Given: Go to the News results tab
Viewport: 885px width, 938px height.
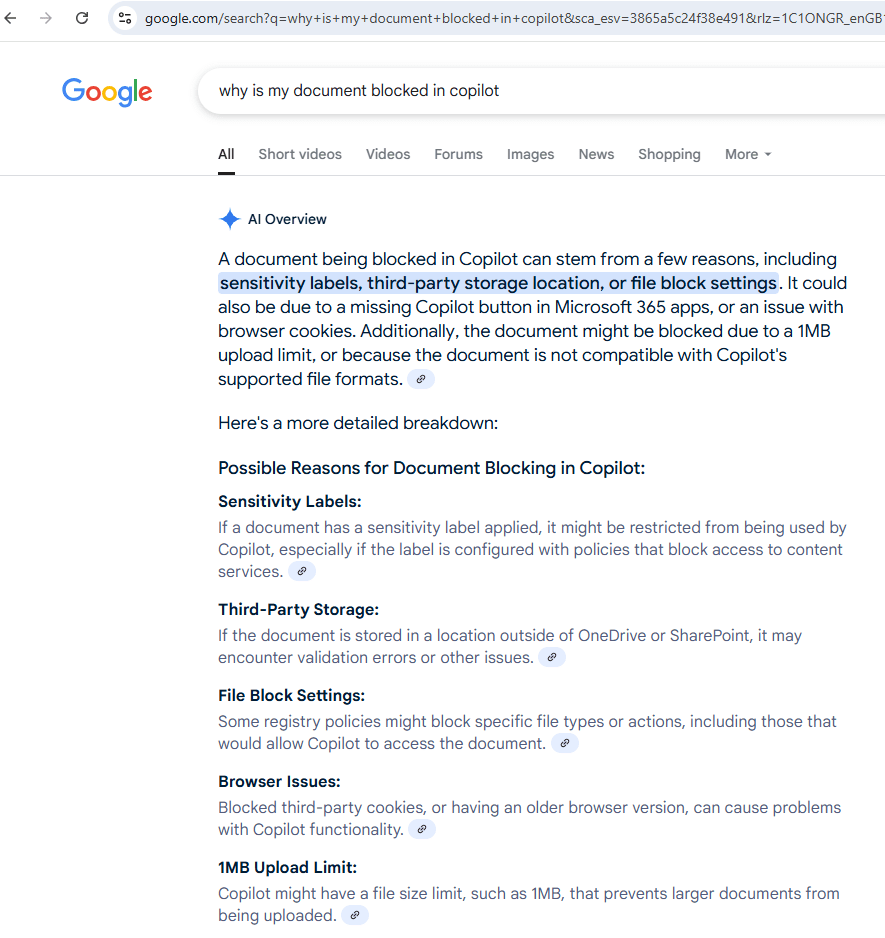Looking at the screenshot, I should tap(596, 154).
